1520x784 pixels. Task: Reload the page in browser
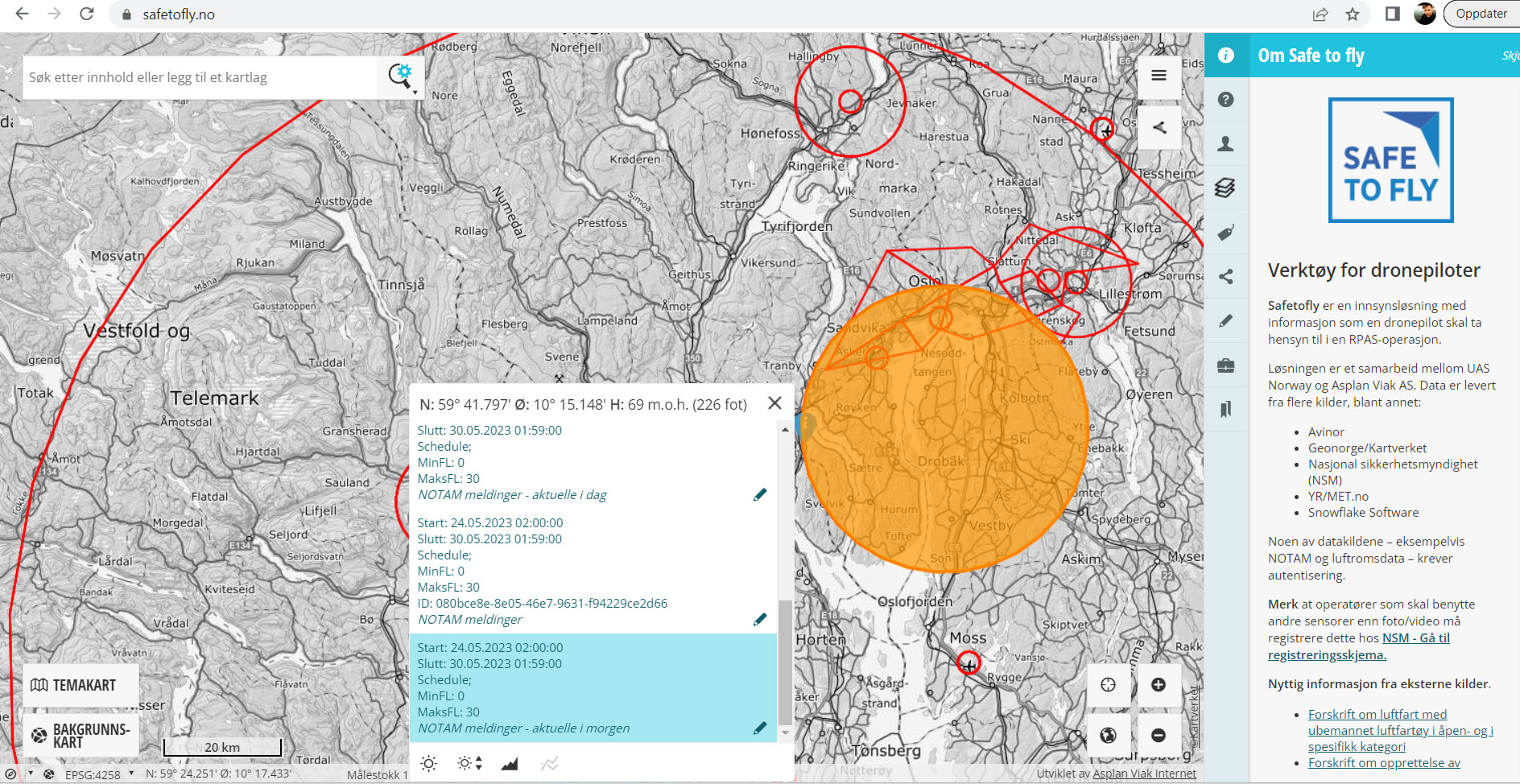pyautogui.click(x=87, y=14)
